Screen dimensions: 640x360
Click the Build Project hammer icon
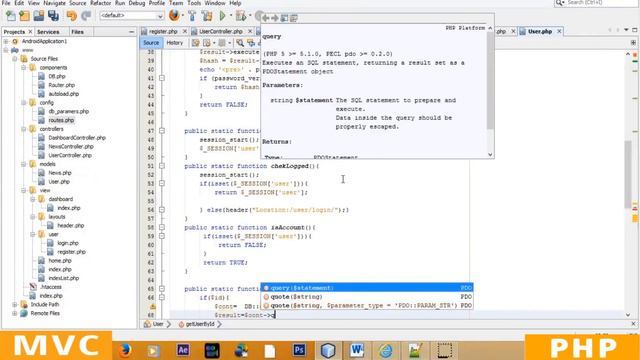pos(192,16)
